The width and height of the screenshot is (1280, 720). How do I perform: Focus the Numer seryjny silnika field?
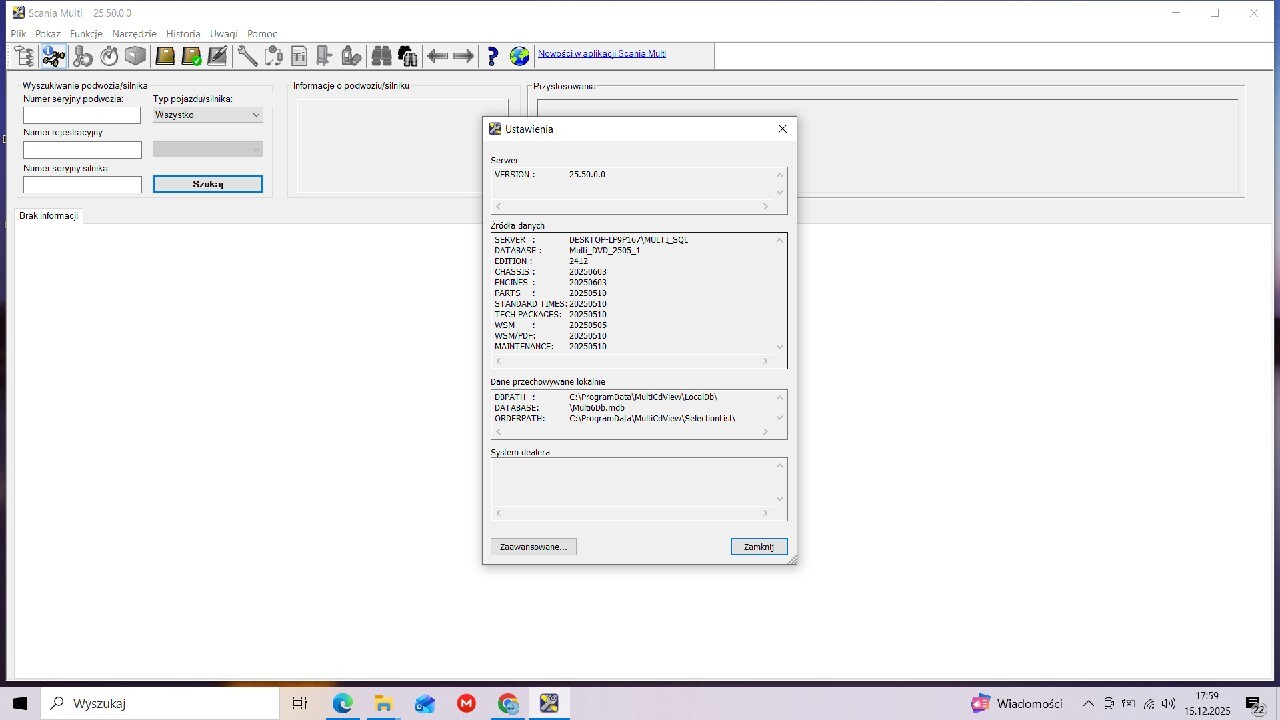(x=82, y=185)
